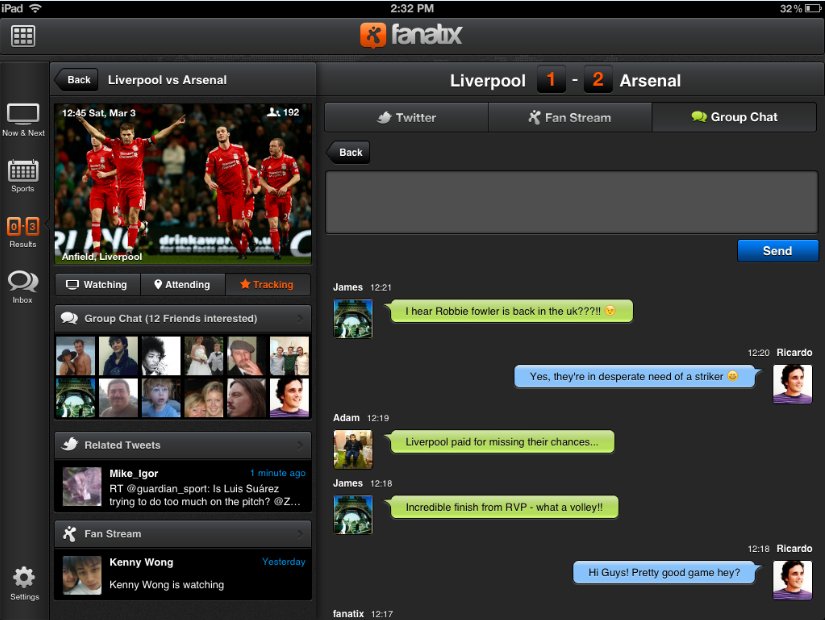Click the Group Chat speech bubble icon in left panel
825x620 pixels.
pyautogui.click(x=69, y=318)
